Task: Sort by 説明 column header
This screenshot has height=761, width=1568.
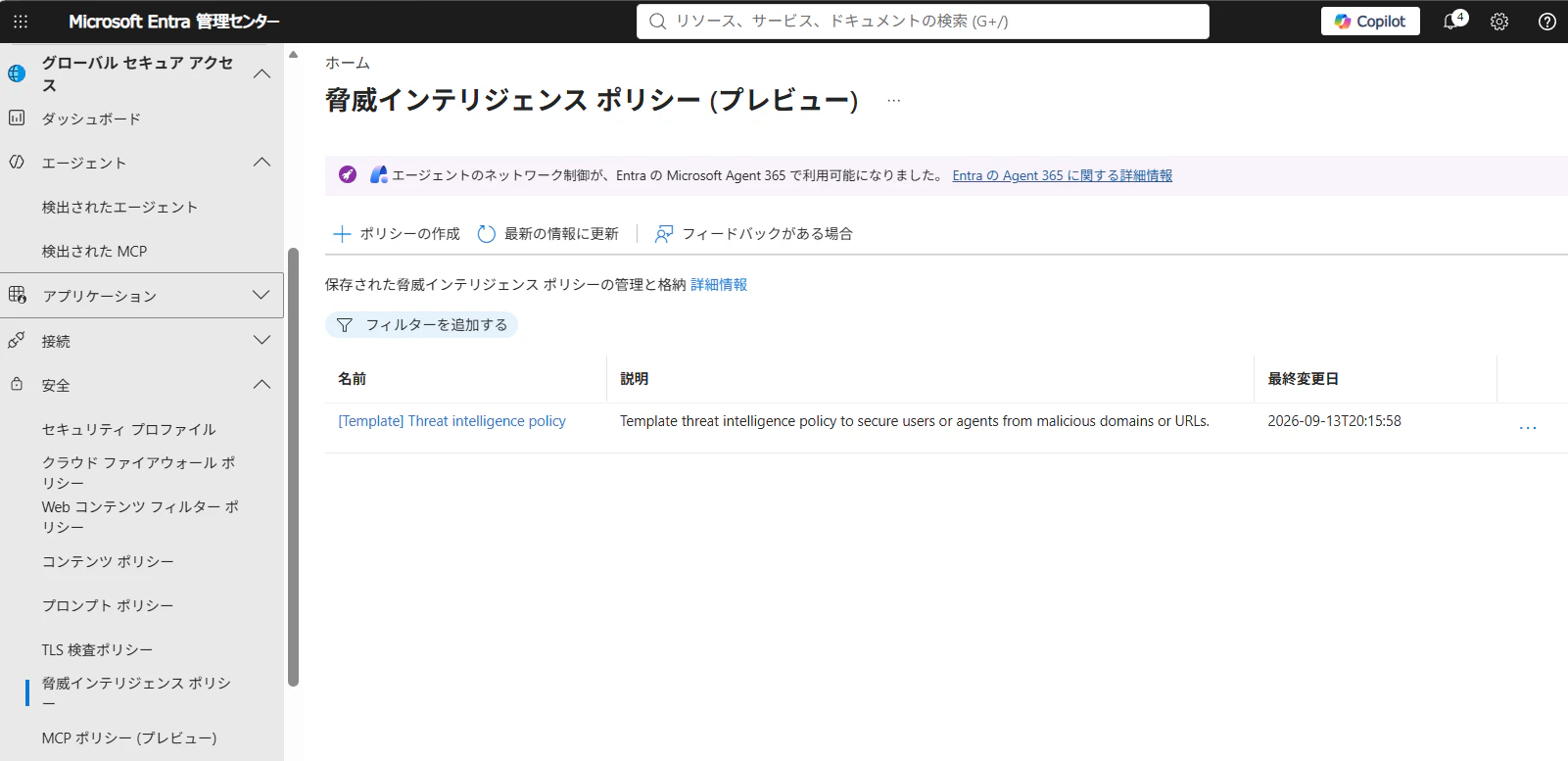Action: (635, 379)
